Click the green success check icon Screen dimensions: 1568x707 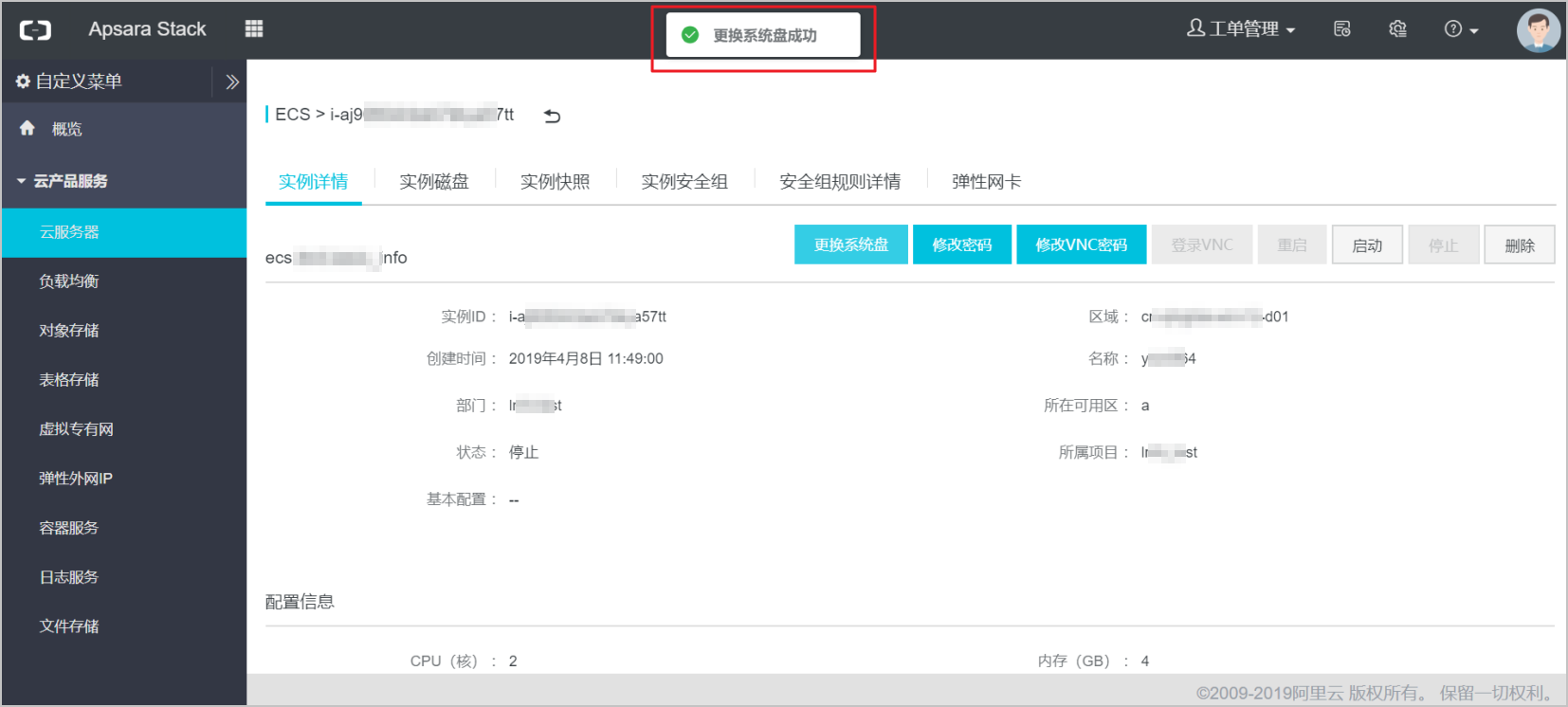pyautogui.click(x=690, y=35)
